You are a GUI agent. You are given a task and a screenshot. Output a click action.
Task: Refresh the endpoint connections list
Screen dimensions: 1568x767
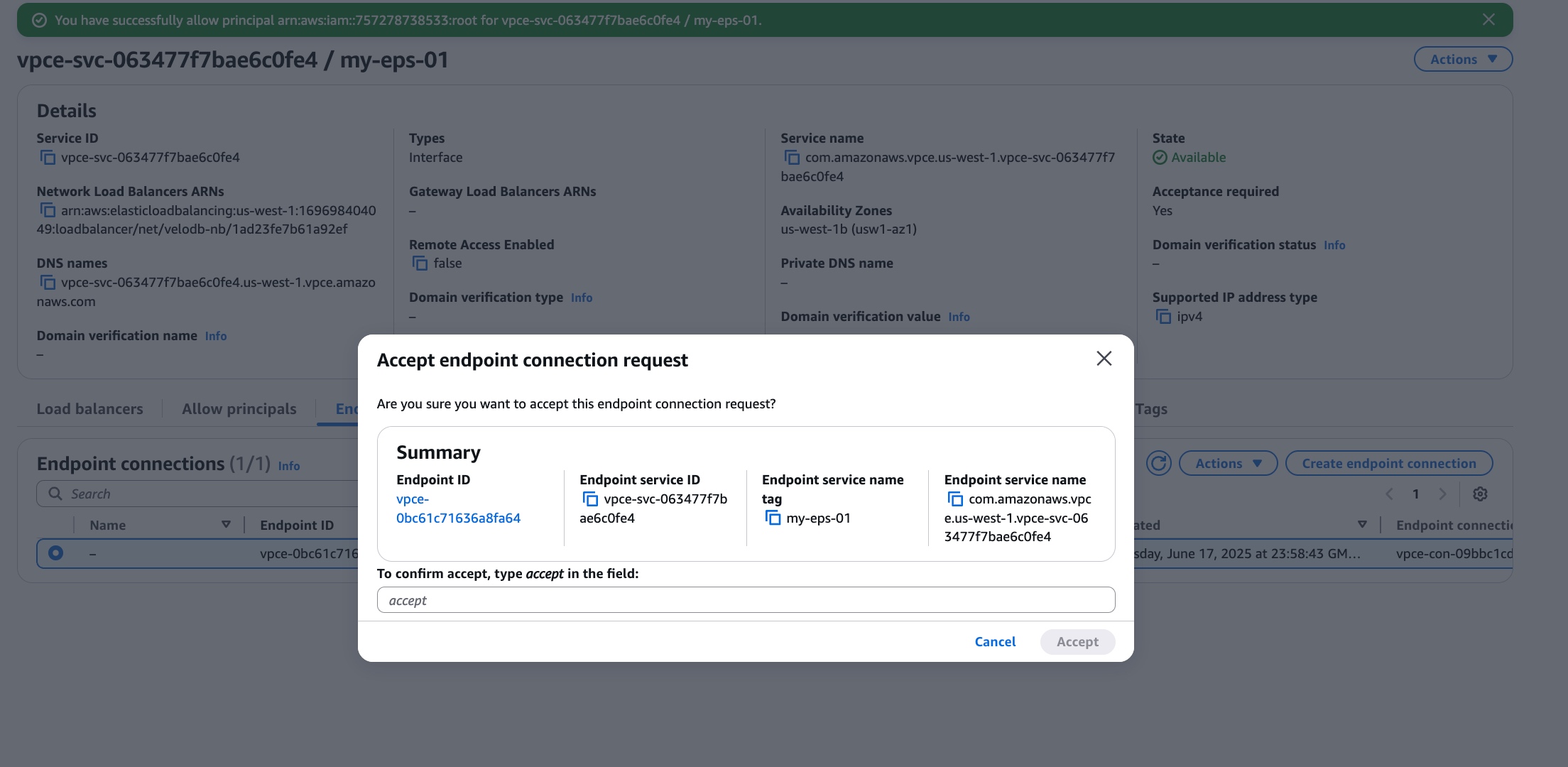(1158, 463)
